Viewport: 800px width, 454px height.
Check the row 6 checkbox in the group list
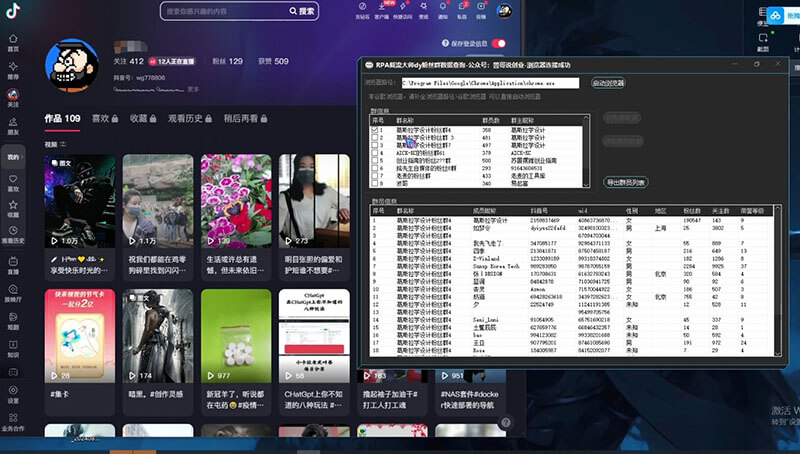click(x=375, y=168)
